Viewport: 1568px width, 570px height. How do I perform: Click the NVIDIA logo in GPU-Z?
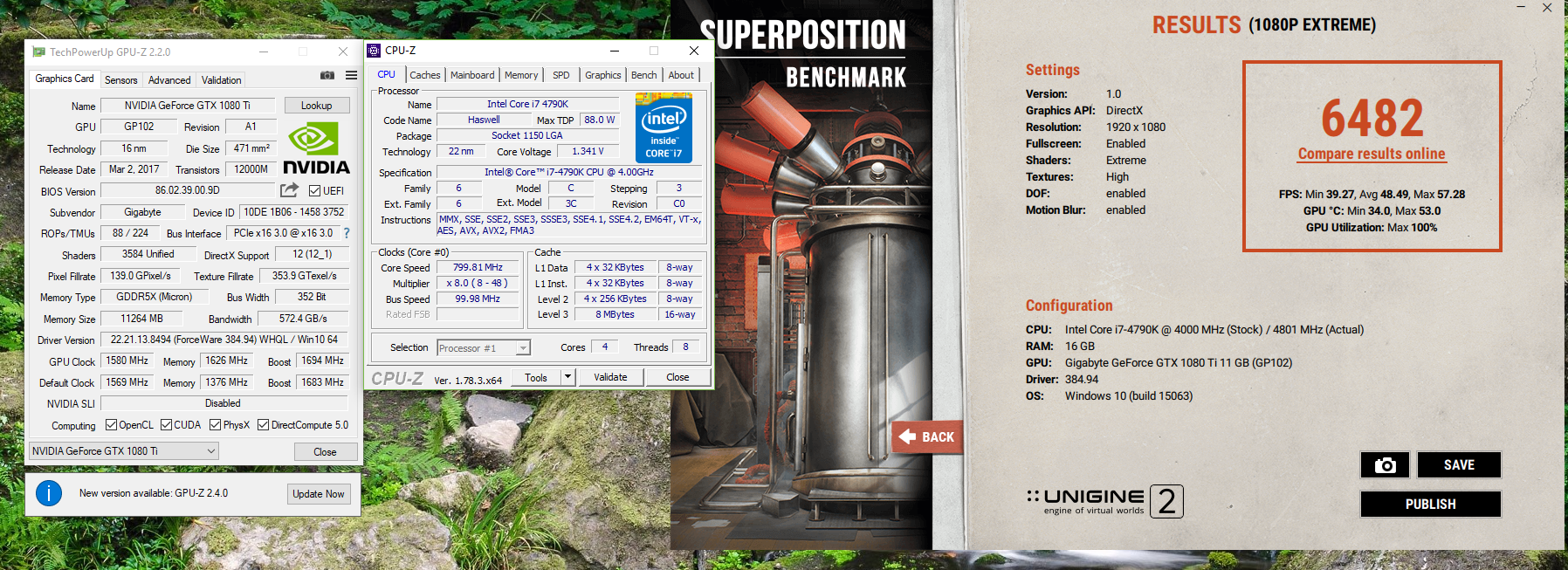316,148
